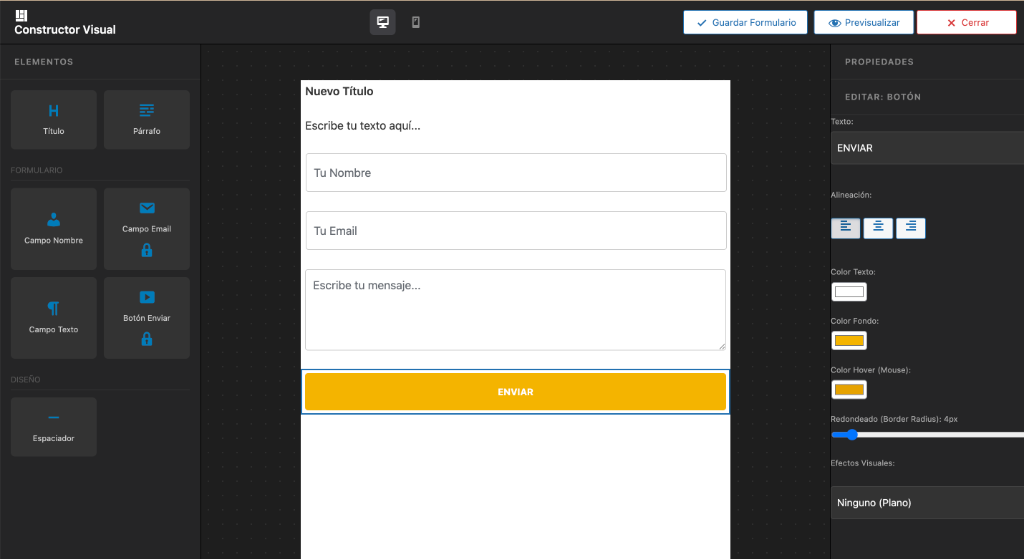Screen dimensions: 1024x559
Task: Open the Color Fondo swatch
Action: [x=849, y=341]
